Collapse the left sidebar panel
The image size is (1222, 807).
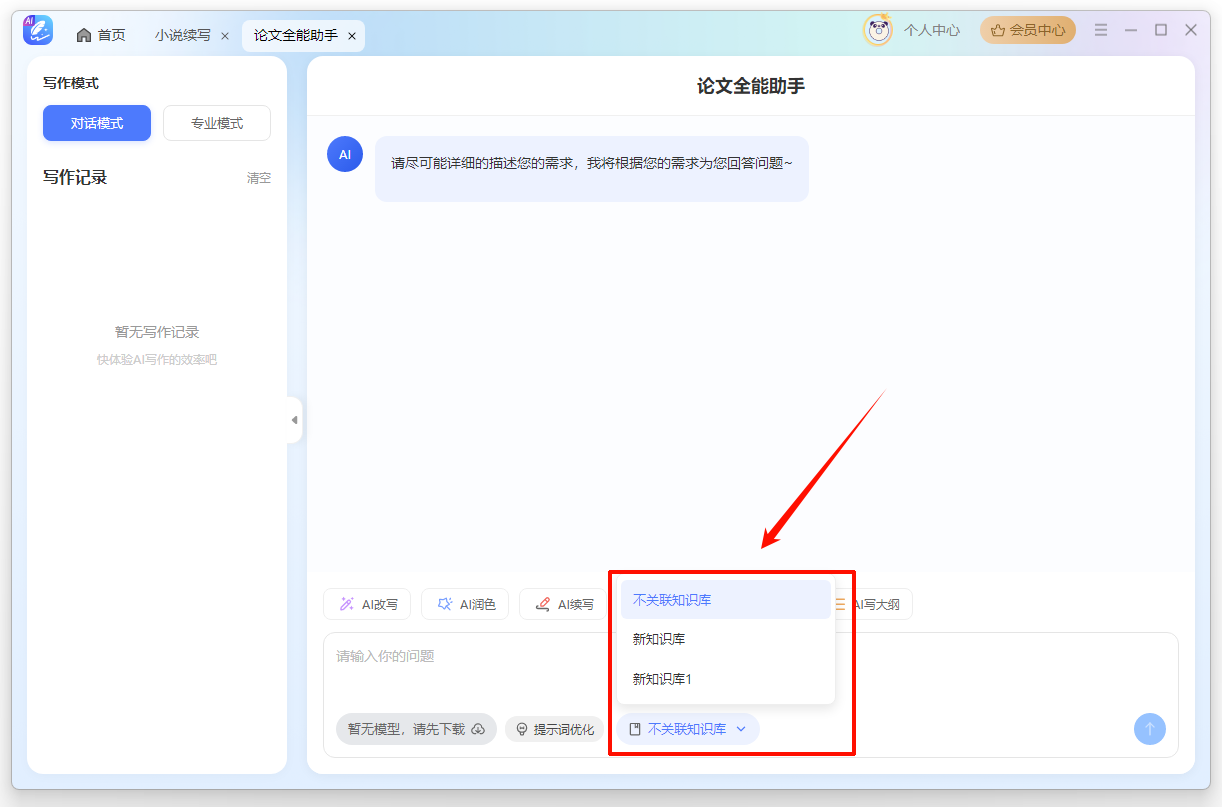[x=295, y=420]
